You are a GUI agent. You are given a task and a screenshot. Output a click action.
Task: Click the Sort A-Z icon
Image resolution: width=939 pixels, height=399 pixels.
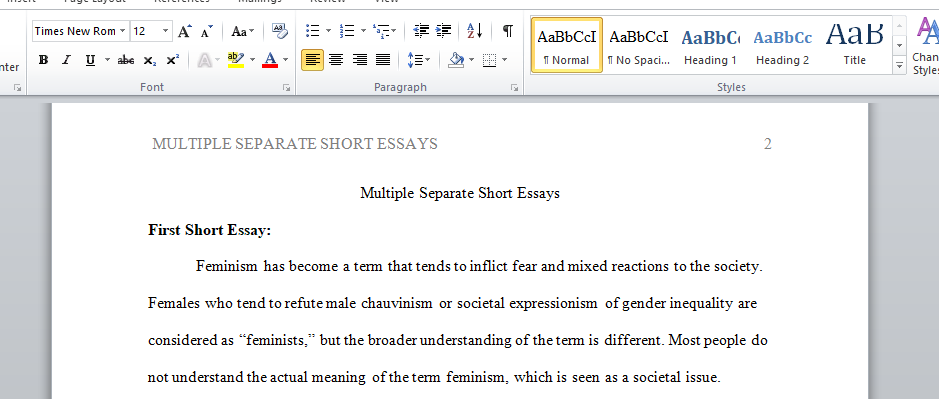point(474,31)
